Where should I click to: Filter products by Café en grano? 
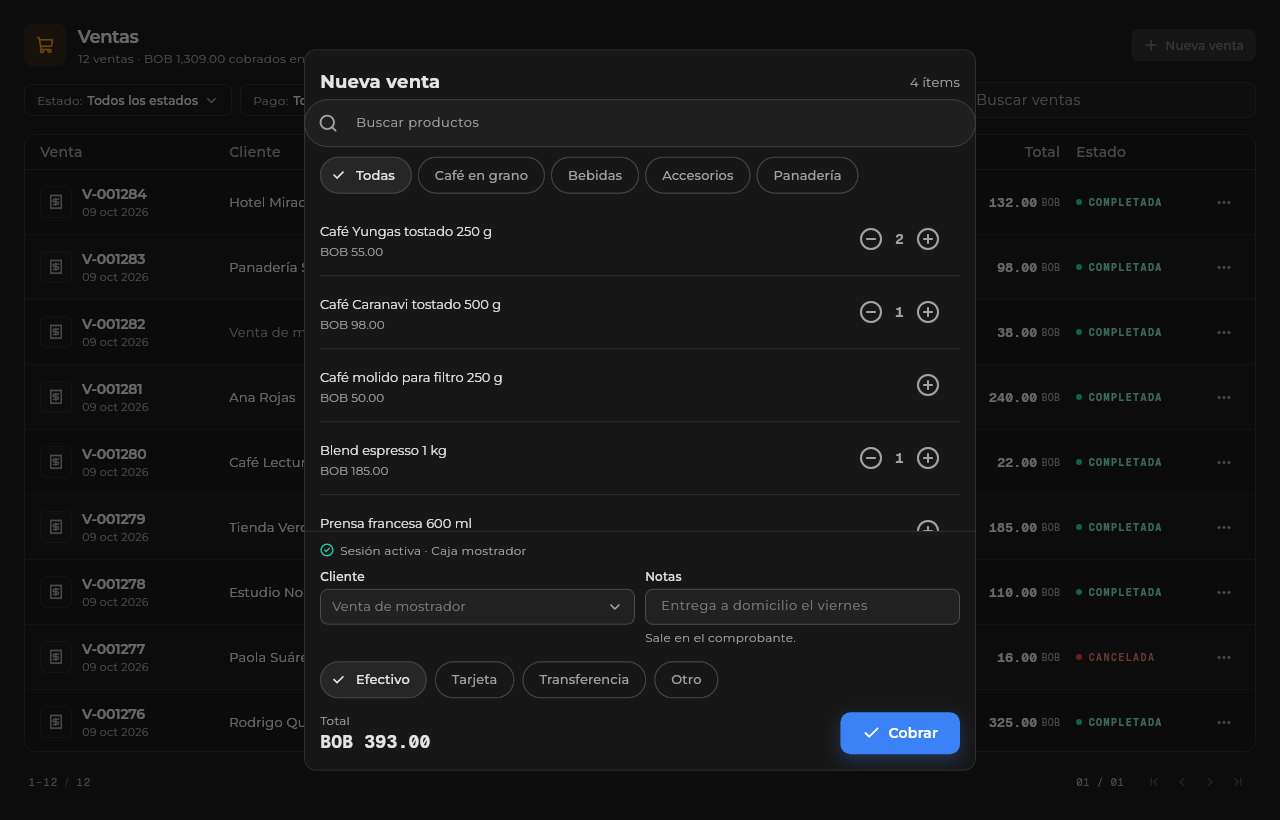tap(481, 175)
